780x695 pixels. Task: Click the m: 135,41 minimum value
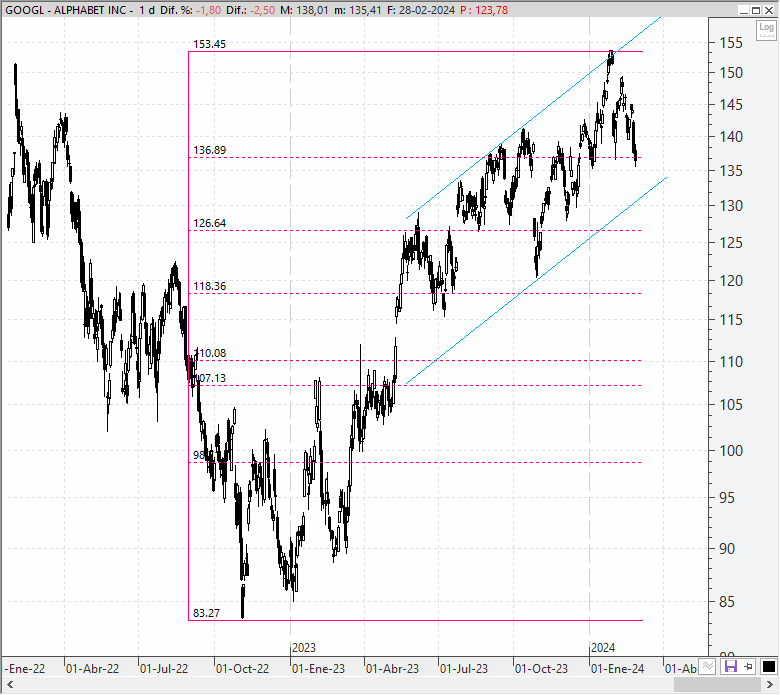click(358, 10)
